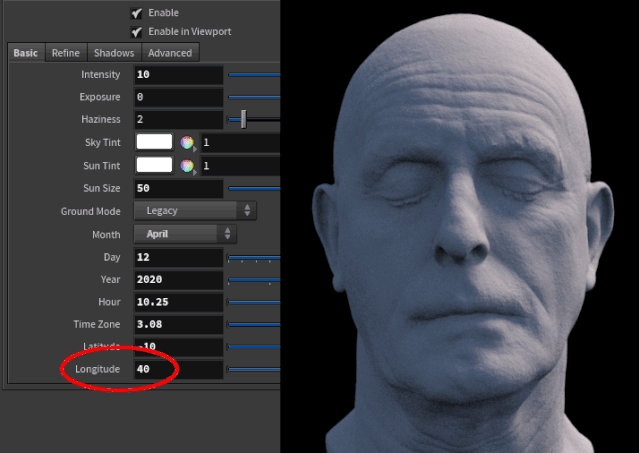Open the Sun Tint color wheel picker
Viewport: 639px width, 453px height.
(187, 166)
